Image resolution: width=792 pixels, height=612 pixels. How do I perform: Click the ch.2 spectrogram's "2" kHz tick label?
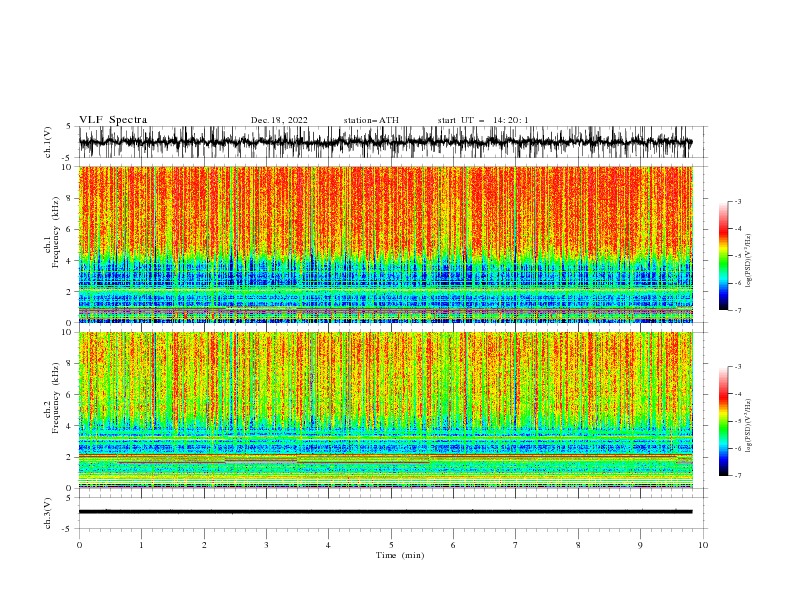(x=71, y=457)
